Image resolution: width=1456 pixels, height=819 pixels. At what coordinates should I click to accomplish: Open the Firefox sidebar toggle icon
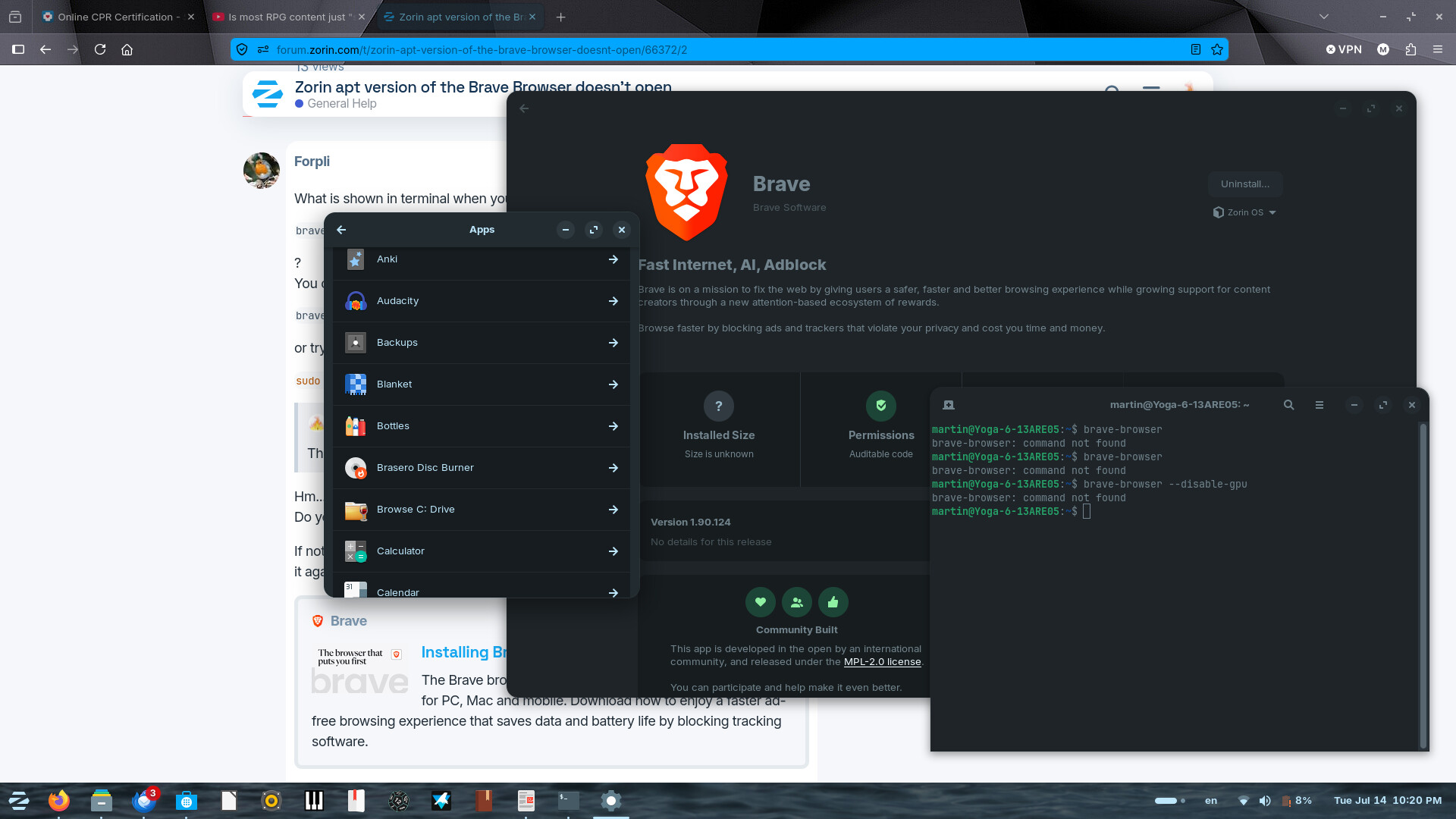click(x=18, y=49)
